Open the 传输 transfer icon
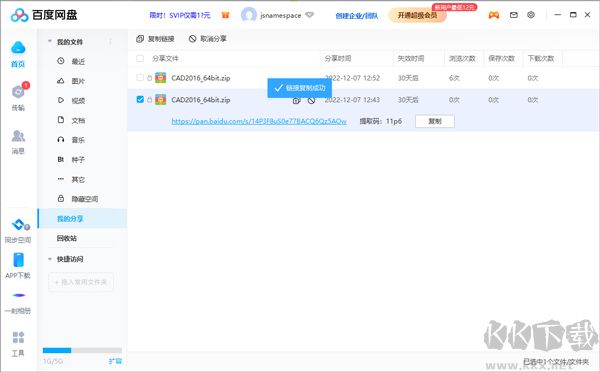Screen dimensions: 600x372 (18, 92)
